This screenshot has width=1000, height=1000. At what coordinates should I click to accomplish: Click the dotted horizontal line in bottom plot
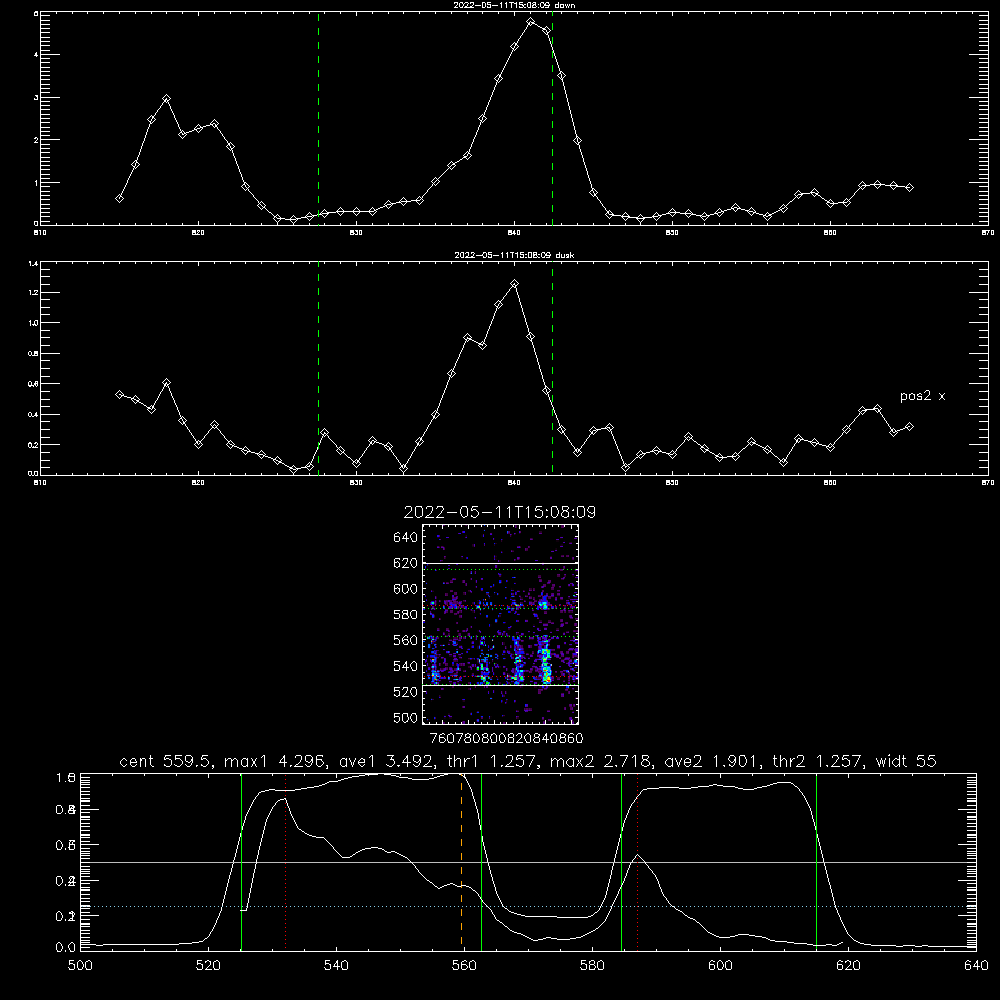click(528, 906)
